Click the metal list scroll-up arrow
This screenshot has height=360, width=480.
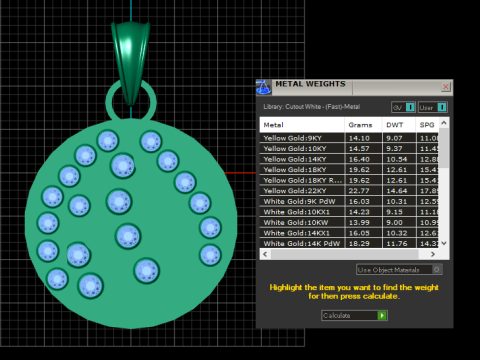point(444,123)
